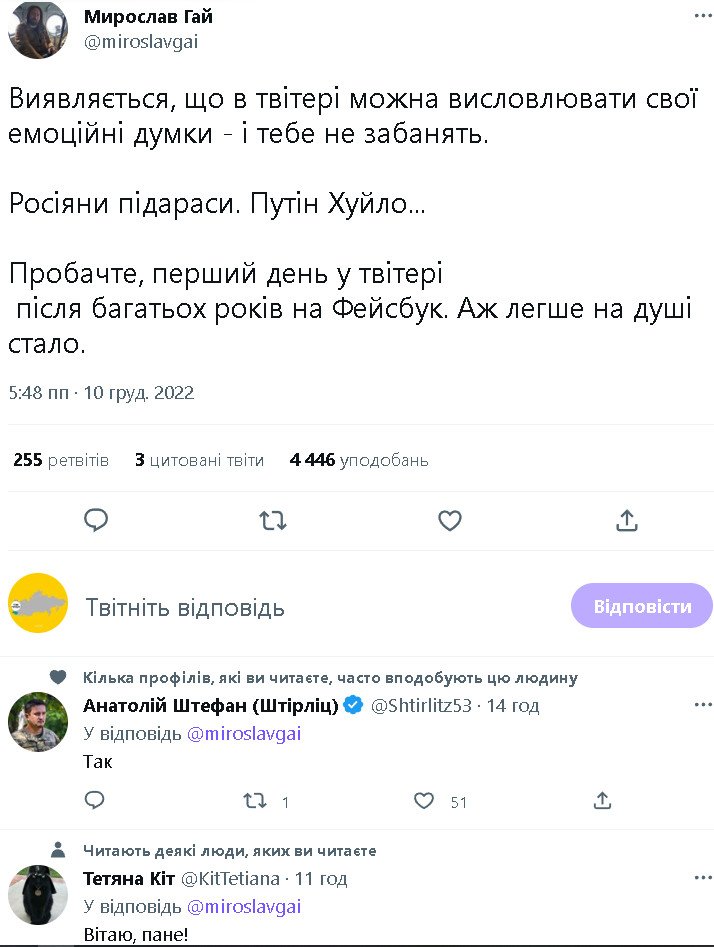View the 255 ретвітів list

click(x=61, y=460)
